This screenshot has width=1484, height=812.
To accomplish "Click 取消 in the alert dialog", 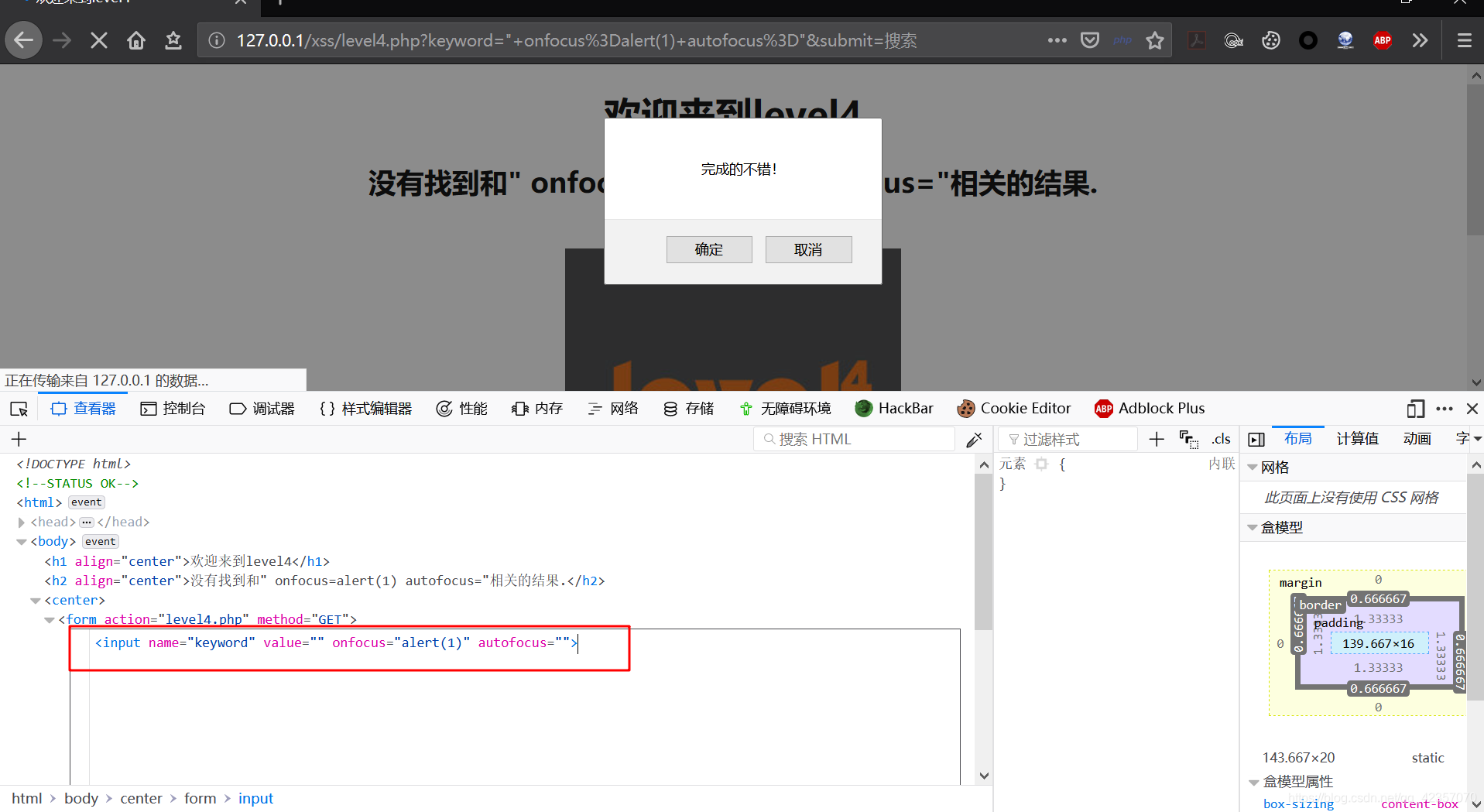I will [x=808, y=250].
